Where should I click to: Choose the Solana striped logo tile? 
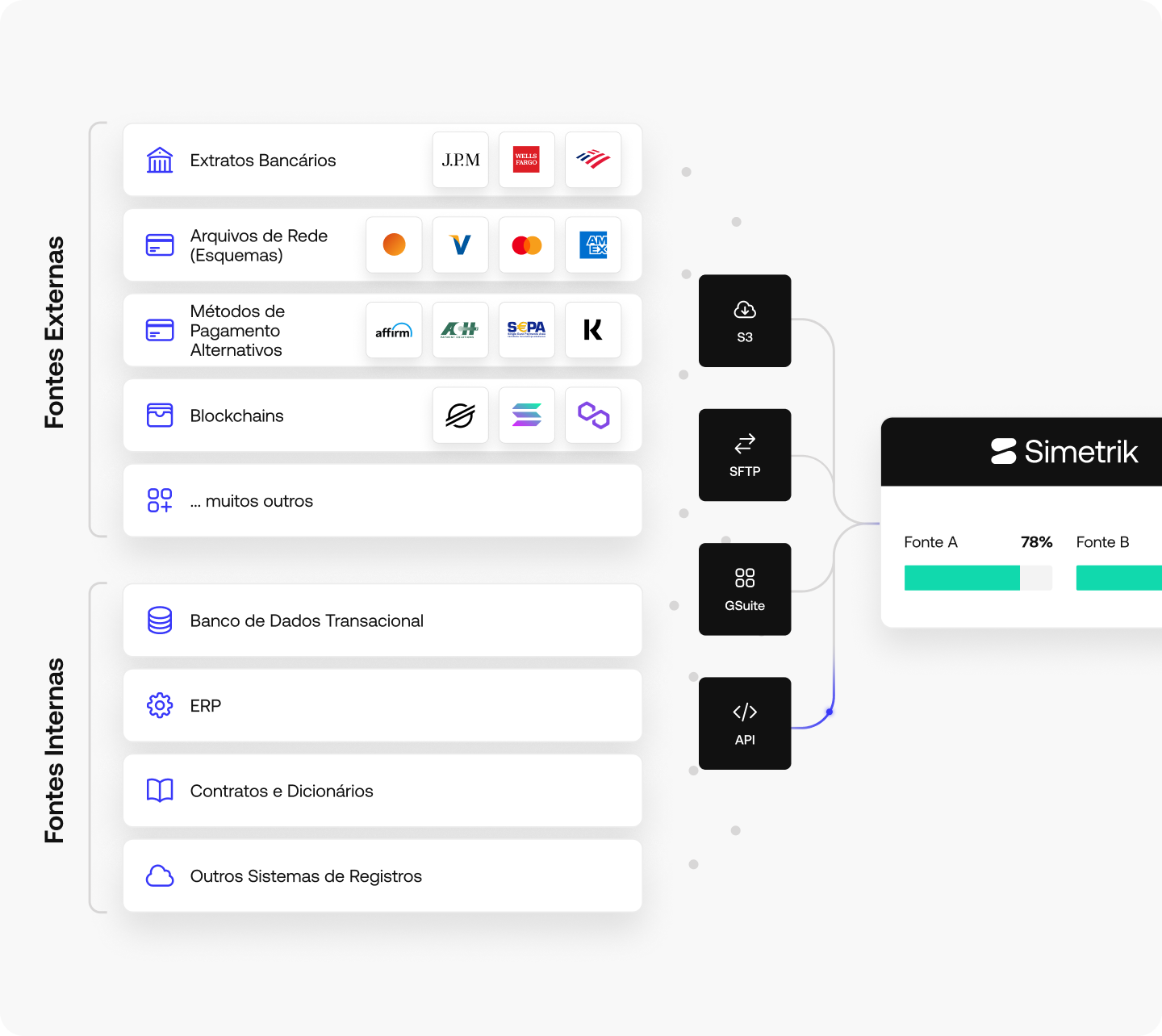(x=527, y=416)
